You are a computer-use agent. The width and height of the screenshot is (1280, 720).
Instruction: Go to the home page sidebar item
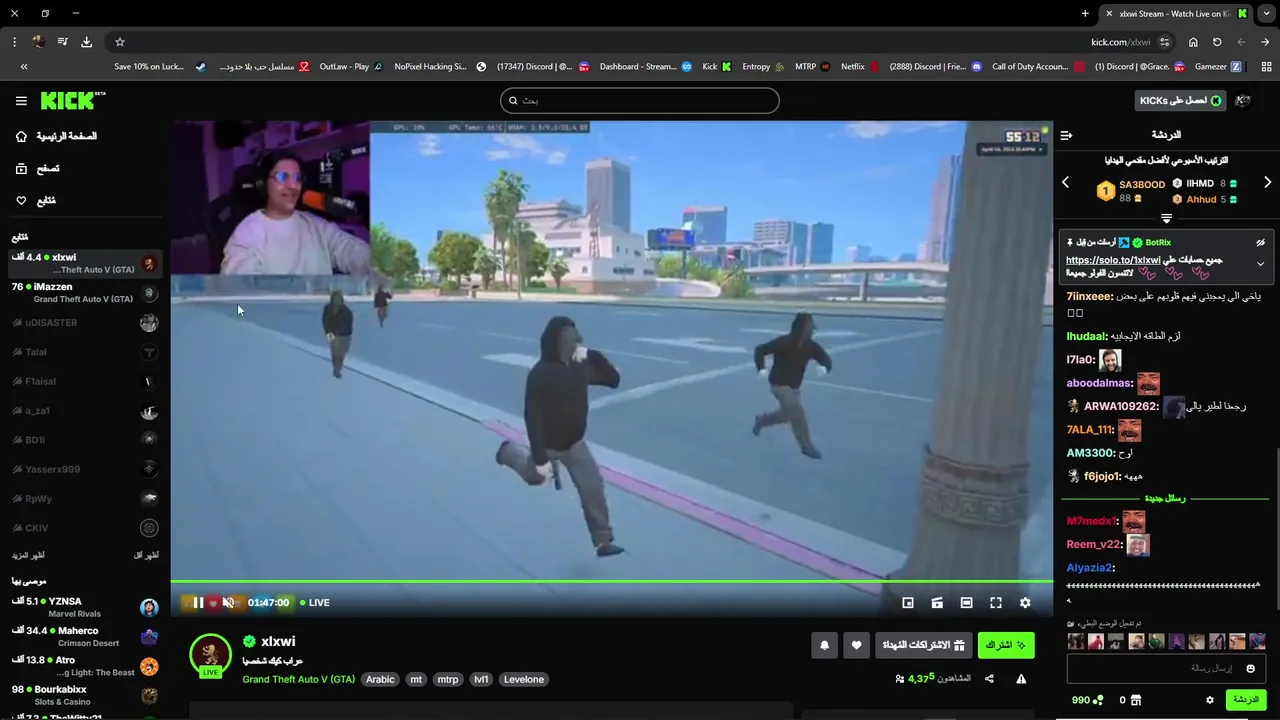[x=56, y=136]
